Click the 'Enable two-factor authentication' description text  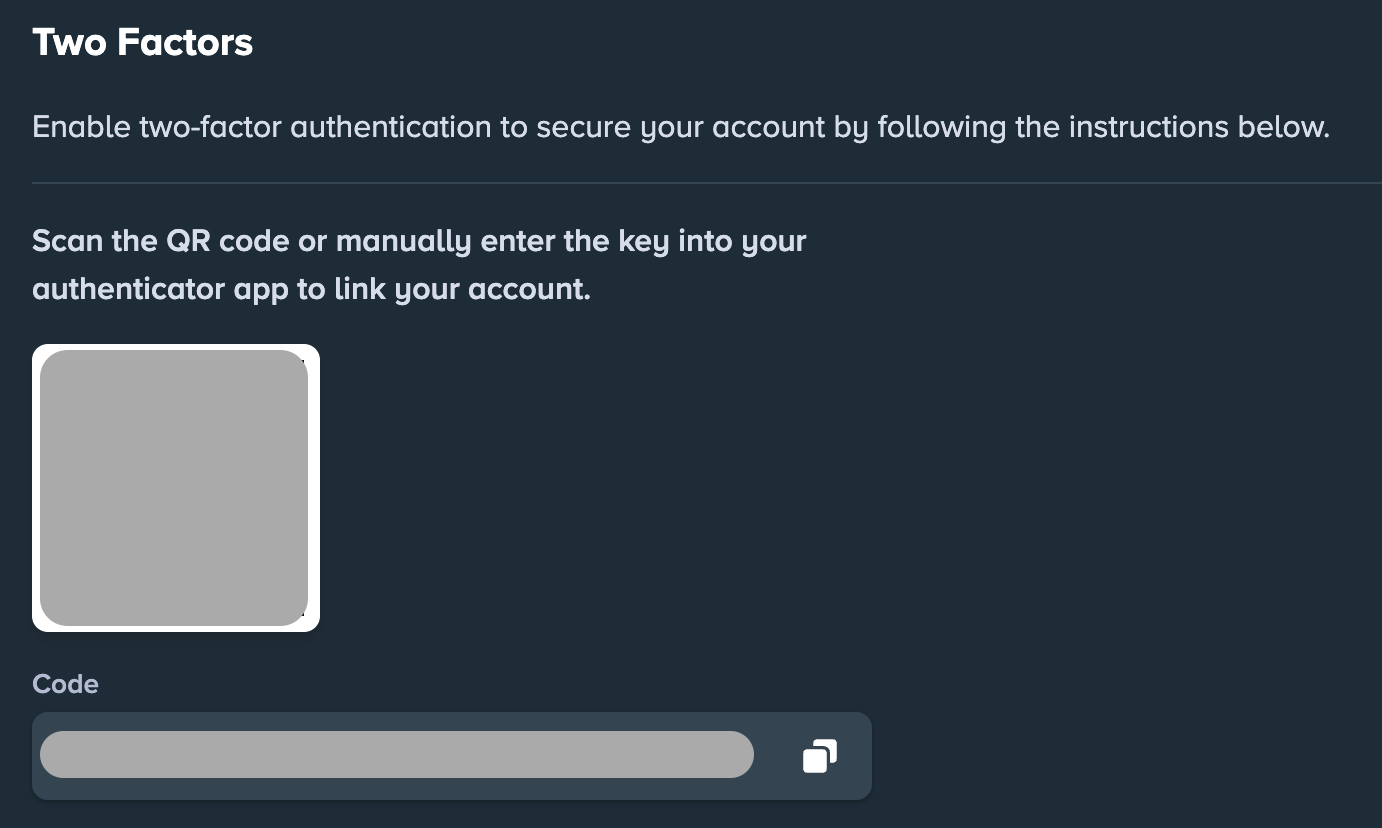(x=680, y=128)
